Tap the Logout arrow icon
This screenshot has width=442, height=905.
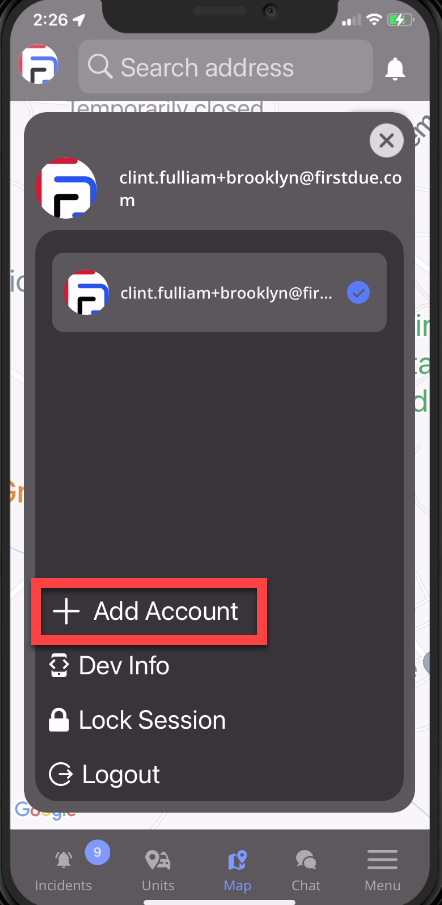tap(61, 775)
